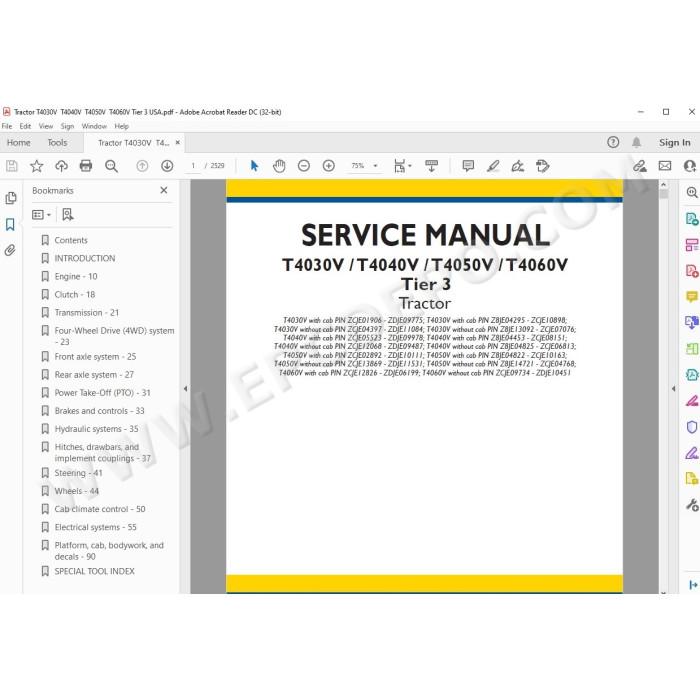Open the Wheels - 44 bookmark
The height and width of the screenshot is (700, 700).
(x=77, y=491)
